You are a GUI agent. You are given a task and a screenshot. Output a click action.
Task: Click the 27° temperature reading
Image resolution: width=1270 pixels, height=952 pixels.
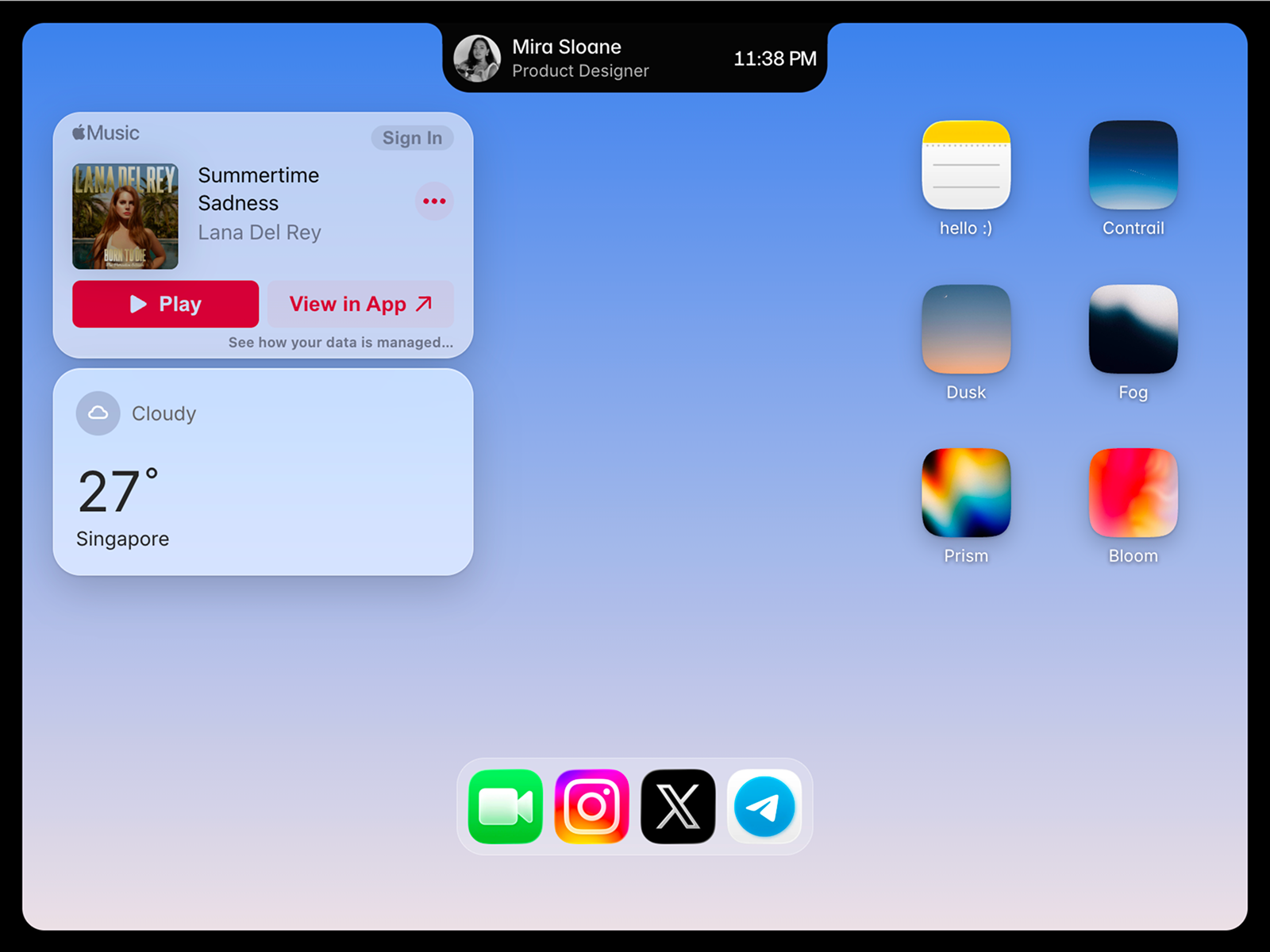118,491
